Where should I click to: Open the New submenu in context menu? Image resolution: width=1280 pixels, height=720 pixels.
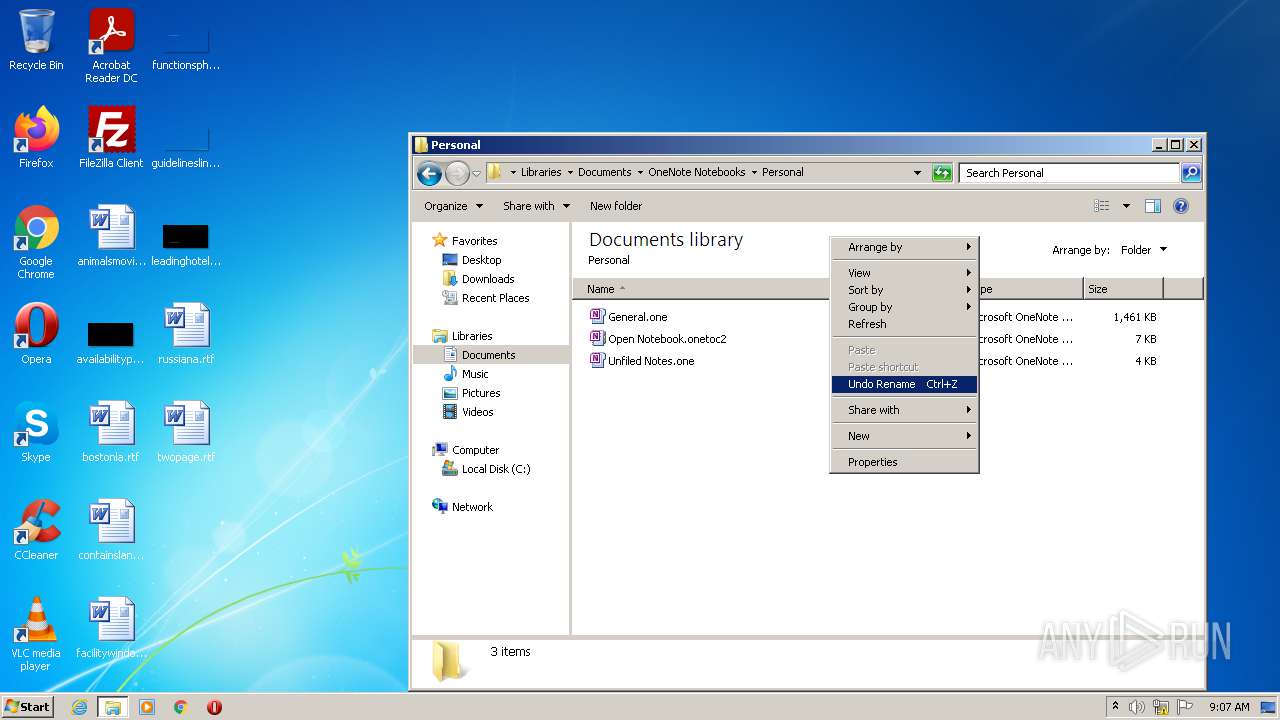coord(904,436)
